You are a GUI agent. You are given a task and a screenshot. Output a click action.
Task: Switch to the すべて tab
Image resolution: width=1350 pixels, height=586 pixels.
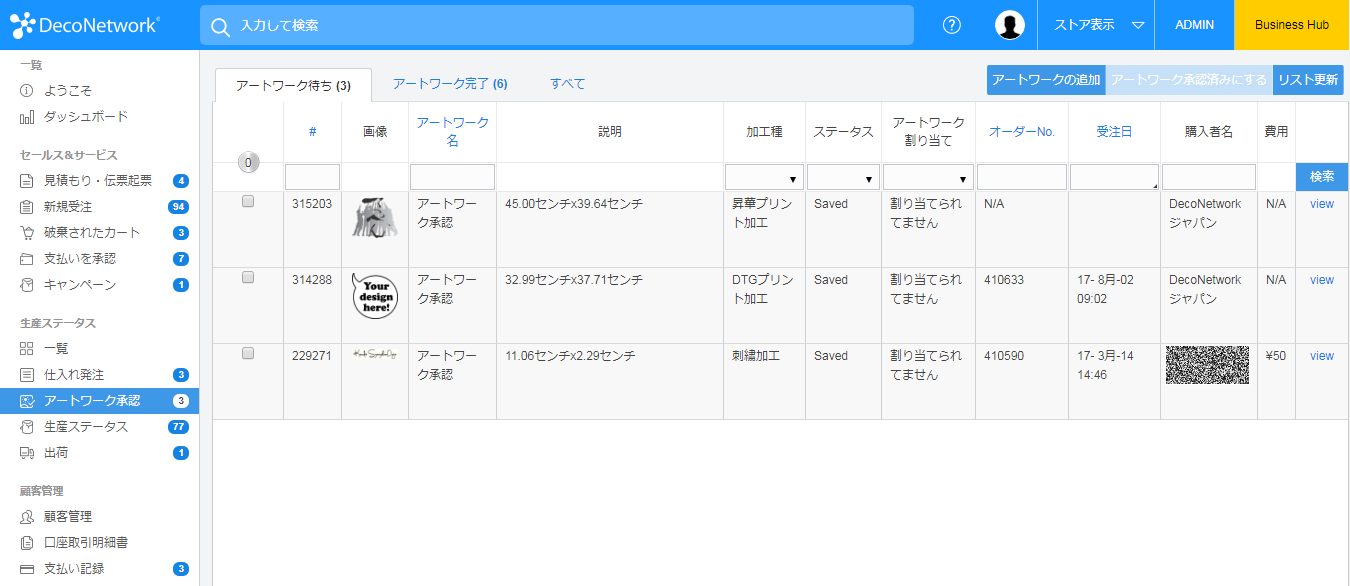point(567,84)
